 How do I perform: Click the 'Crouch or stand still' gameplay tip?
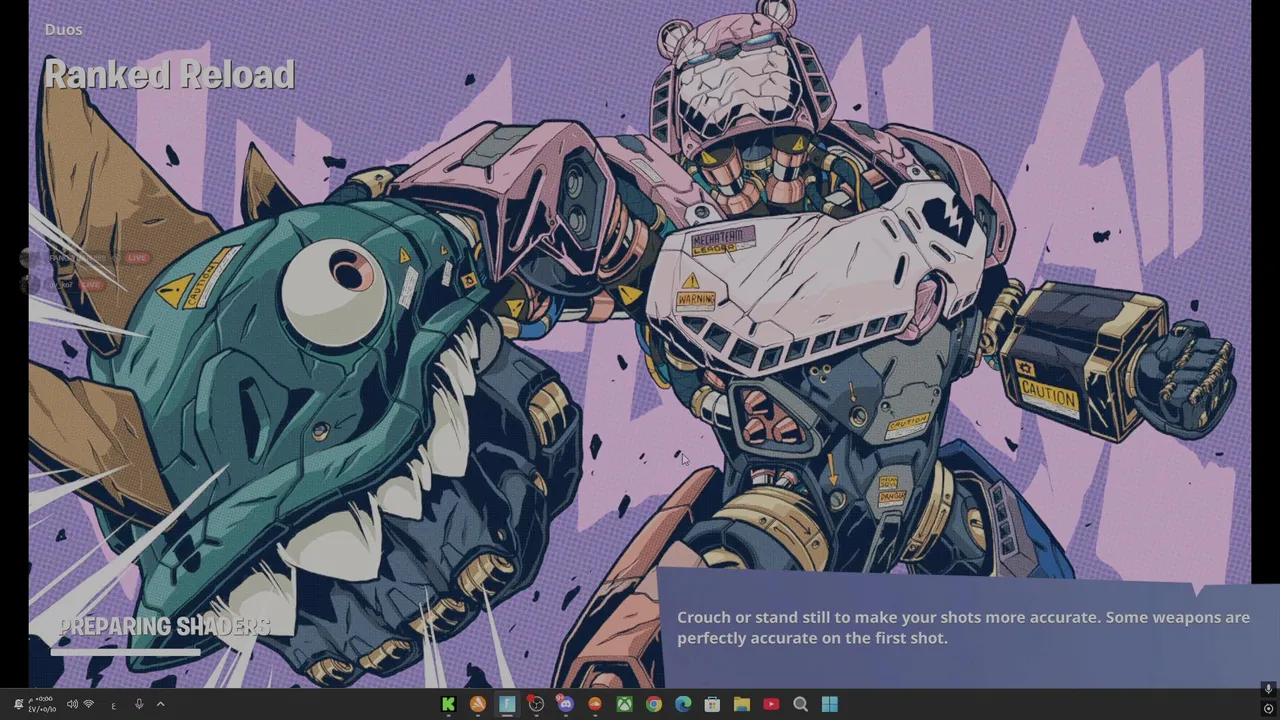pyautogui.click(x=963, y=627)
